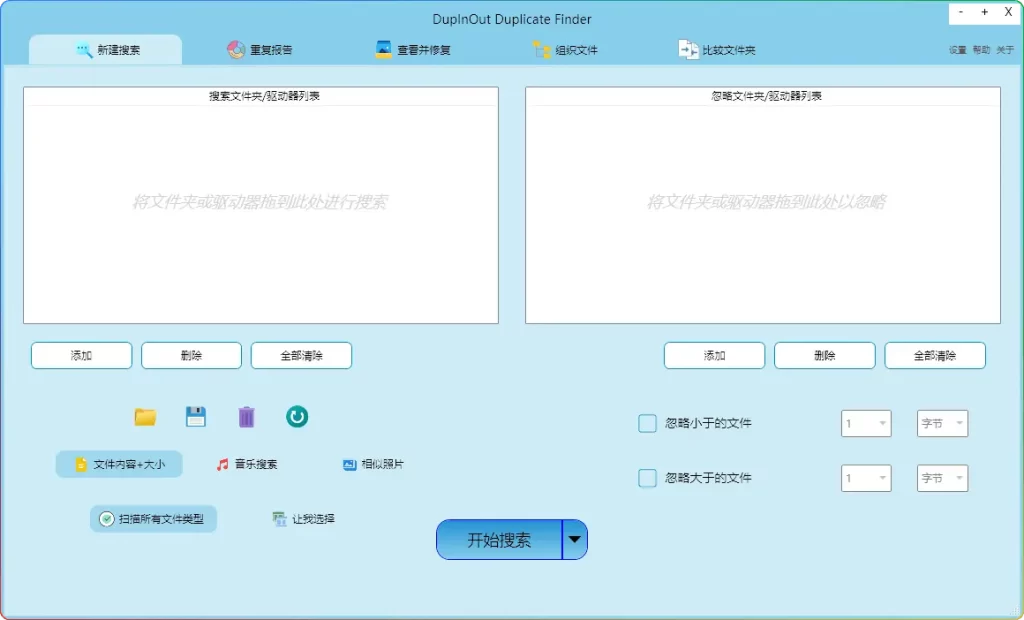Click the purple trash can icon
The height and width of the screenshot is (620, 1024).
tap(246, 417)
